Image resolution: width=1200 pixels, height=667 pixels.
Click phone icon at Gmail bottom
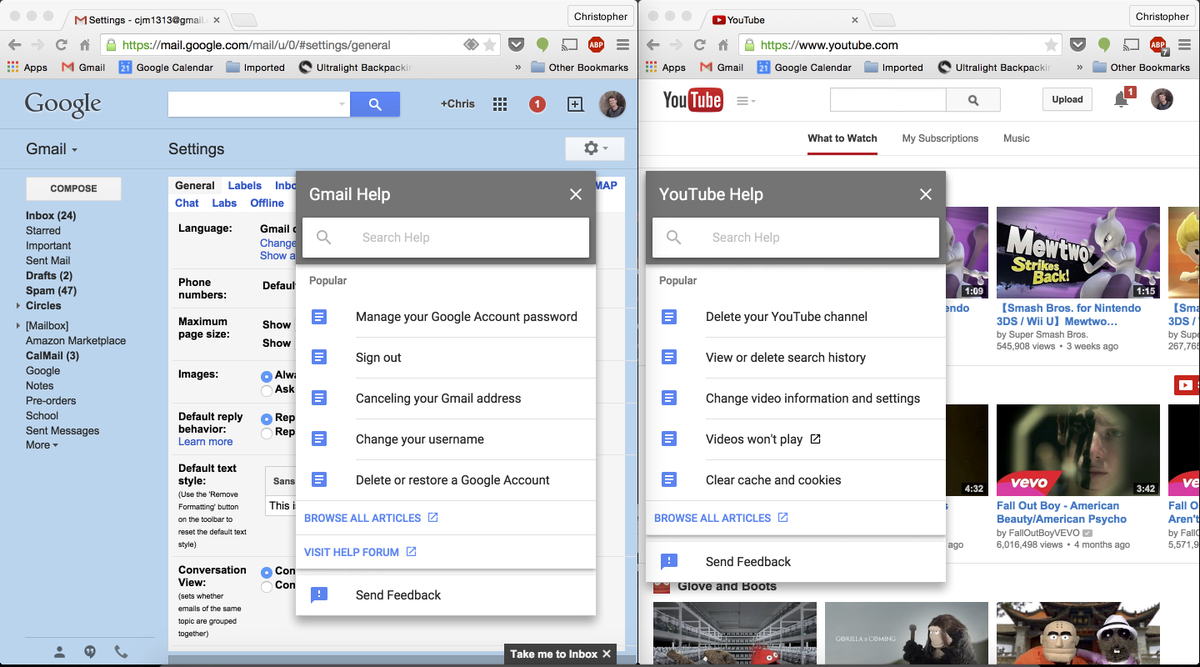[121, 652]
